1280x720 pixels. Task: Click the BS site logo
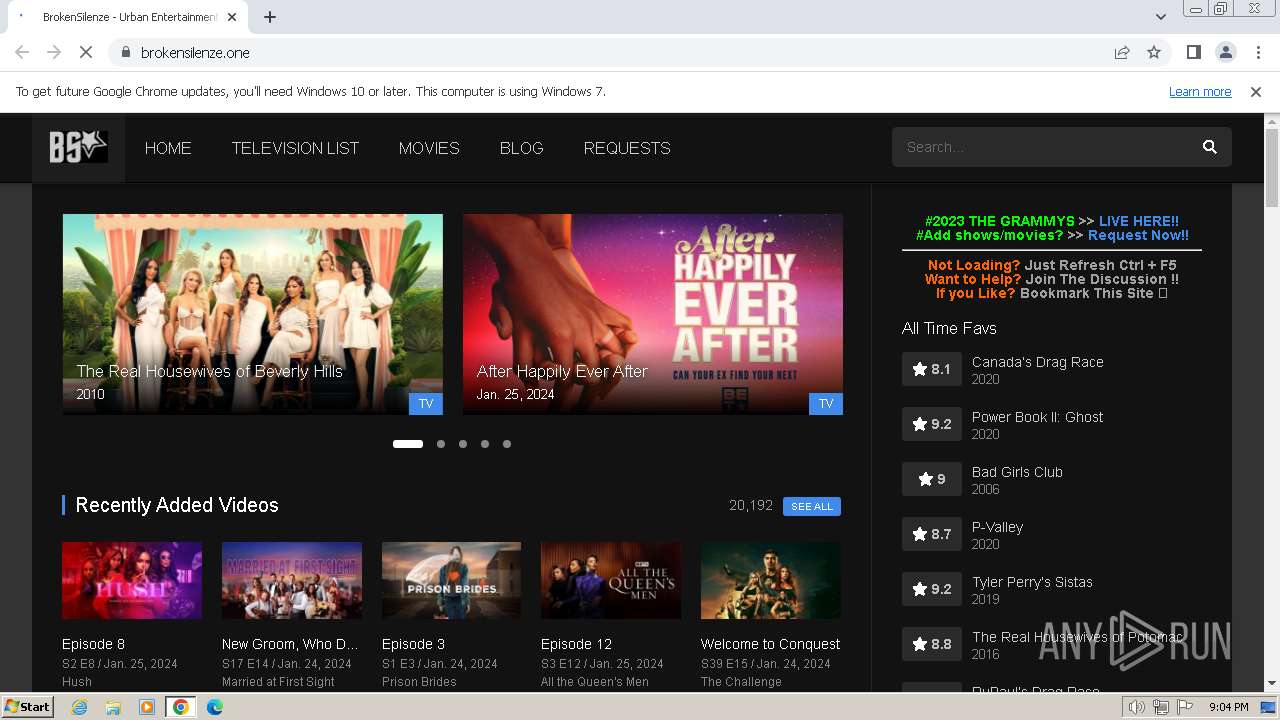coord(78,148)
